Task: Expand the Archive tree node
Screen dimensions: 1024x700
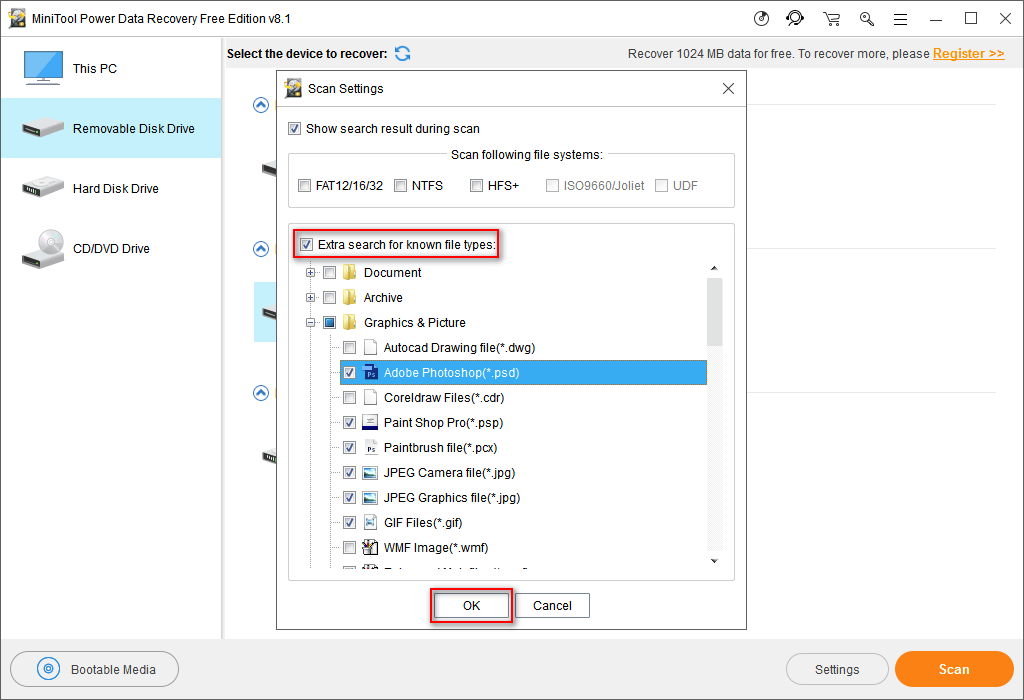Action: (x=311, y=297)
